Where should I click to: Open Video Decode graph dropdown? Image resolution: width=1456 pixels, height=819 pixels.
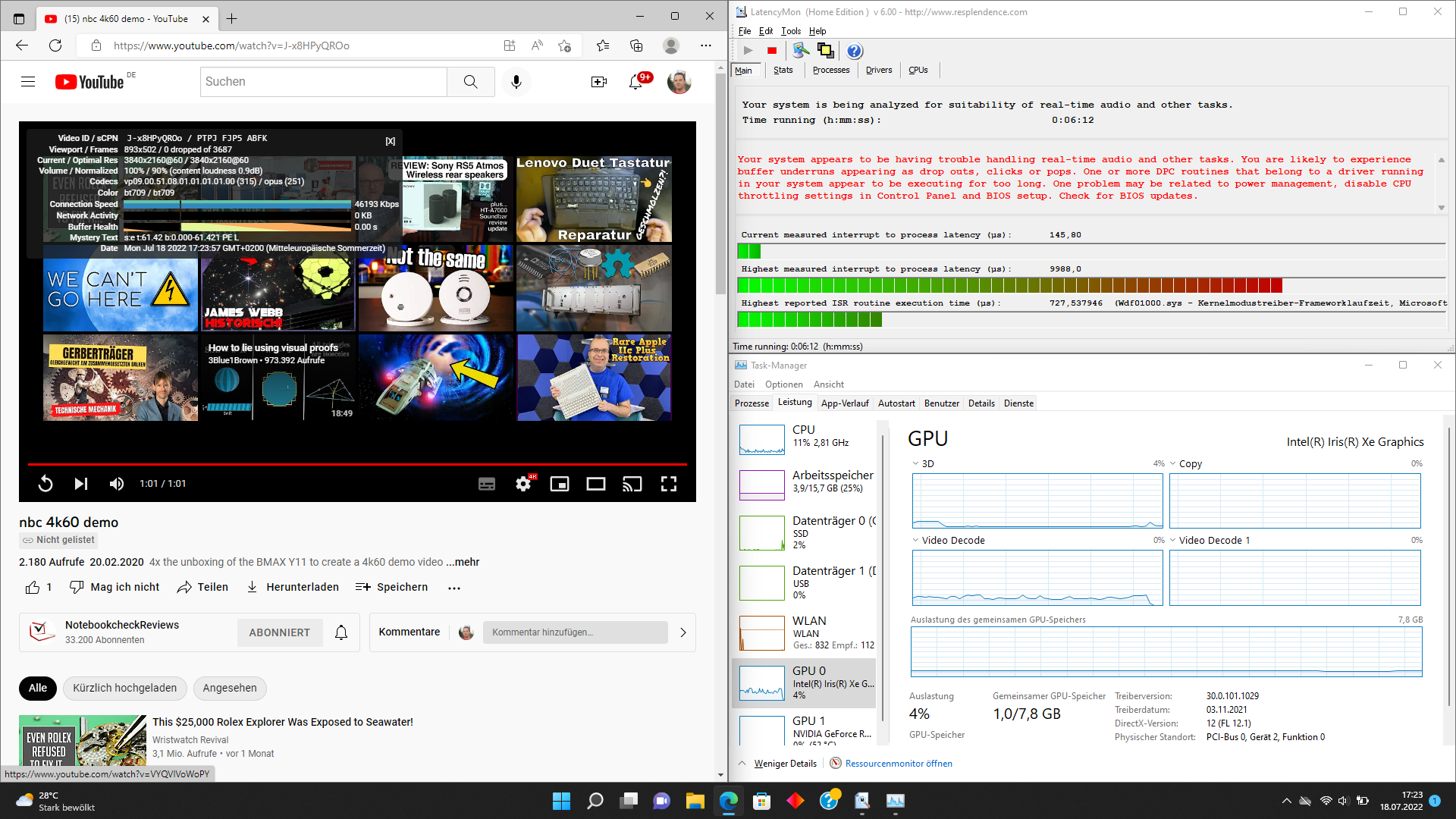point(915,541)
